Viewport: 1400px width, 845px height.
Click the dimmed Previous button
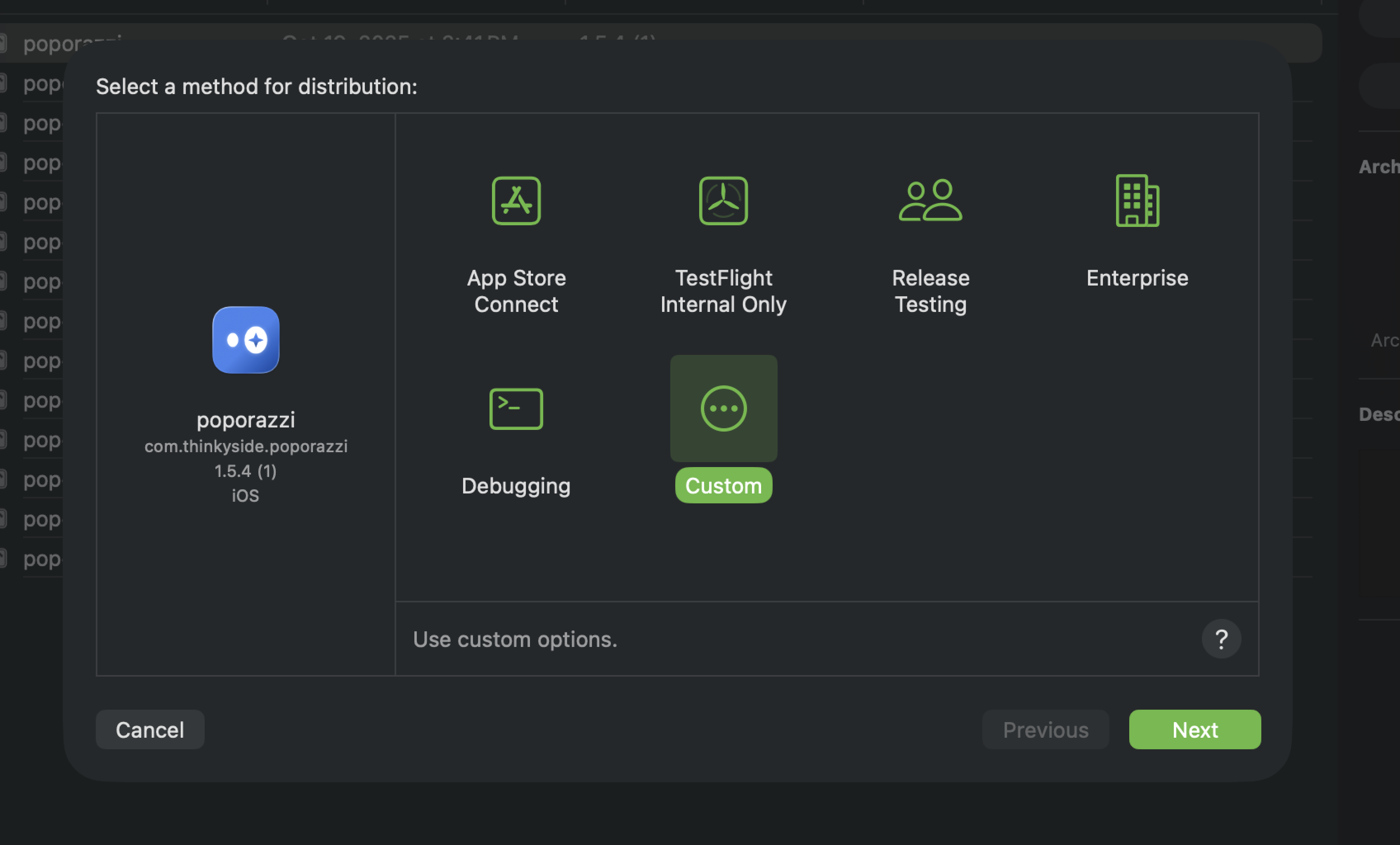1045,730
